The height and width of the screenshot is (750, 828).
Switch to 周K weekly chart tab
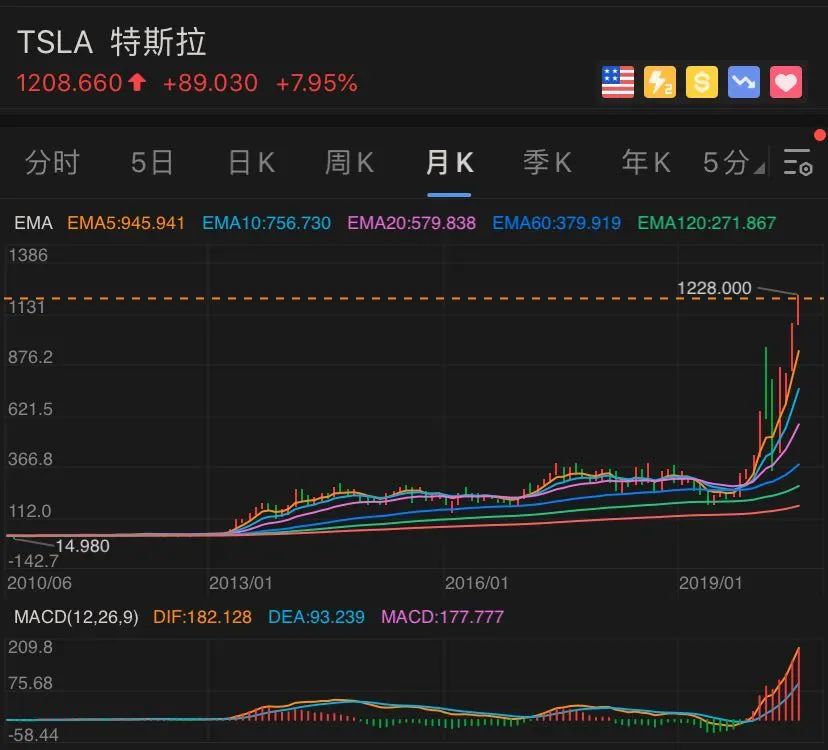click(349, 162)
